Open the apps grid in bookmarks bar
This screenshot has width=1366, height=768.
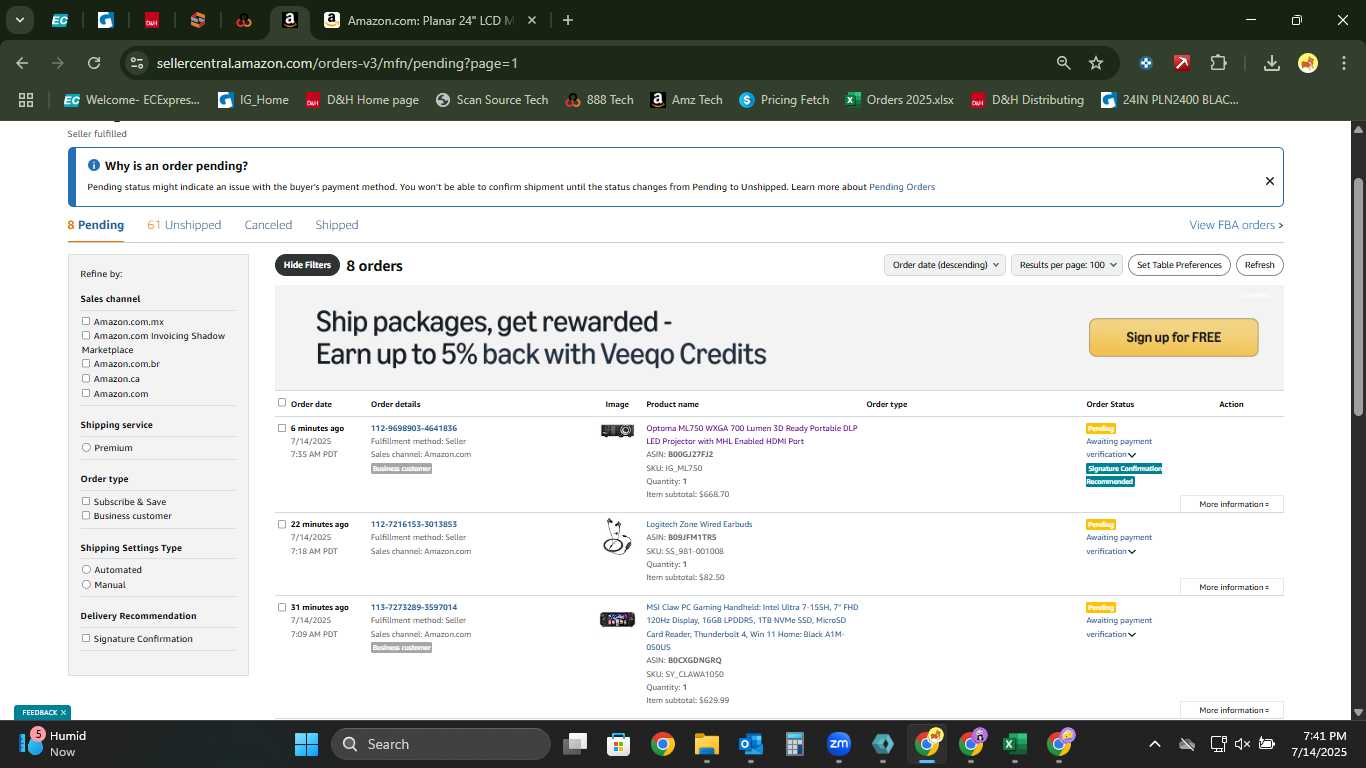click(x=26, y=100)
